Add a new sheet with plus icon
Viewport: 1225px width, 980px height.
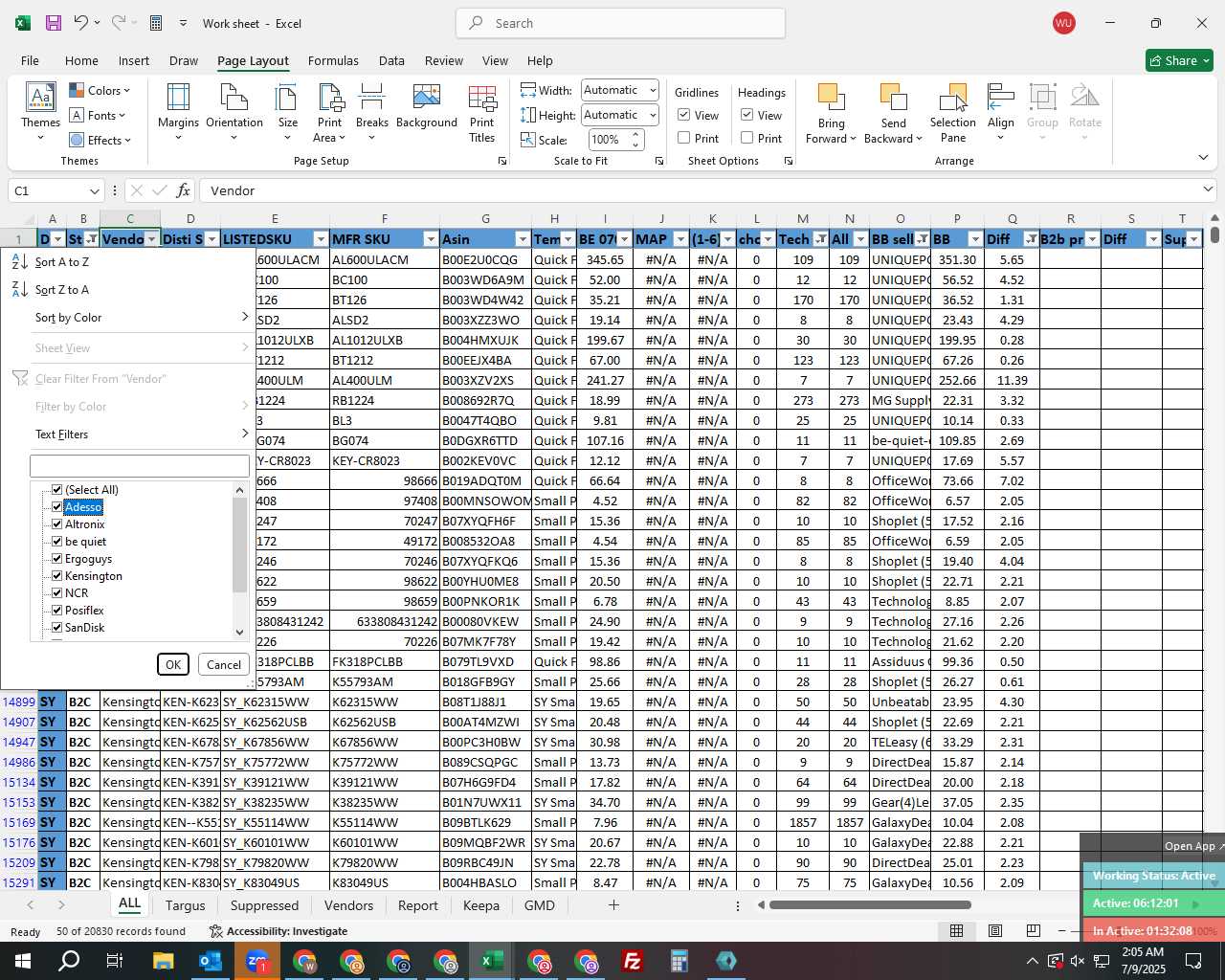pos(613,905)
